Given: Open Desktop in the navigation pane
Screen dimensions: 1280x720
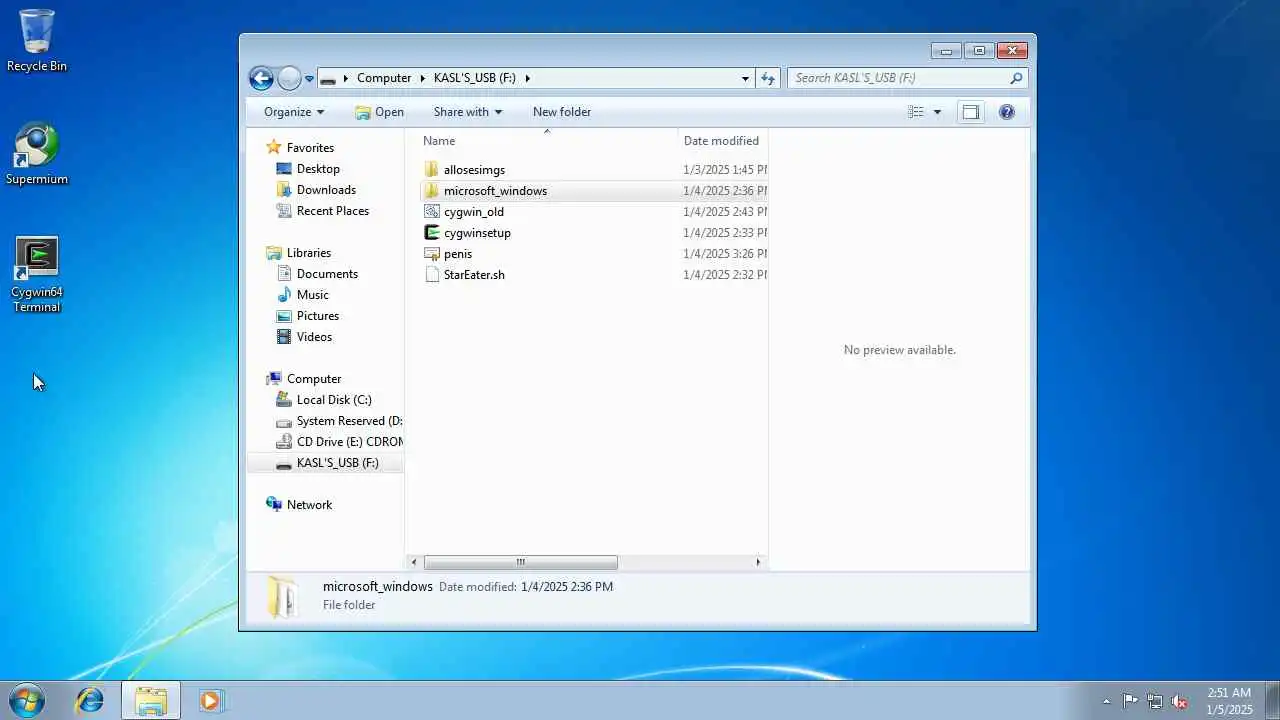Looking at the screenshot, I should 318,169.
